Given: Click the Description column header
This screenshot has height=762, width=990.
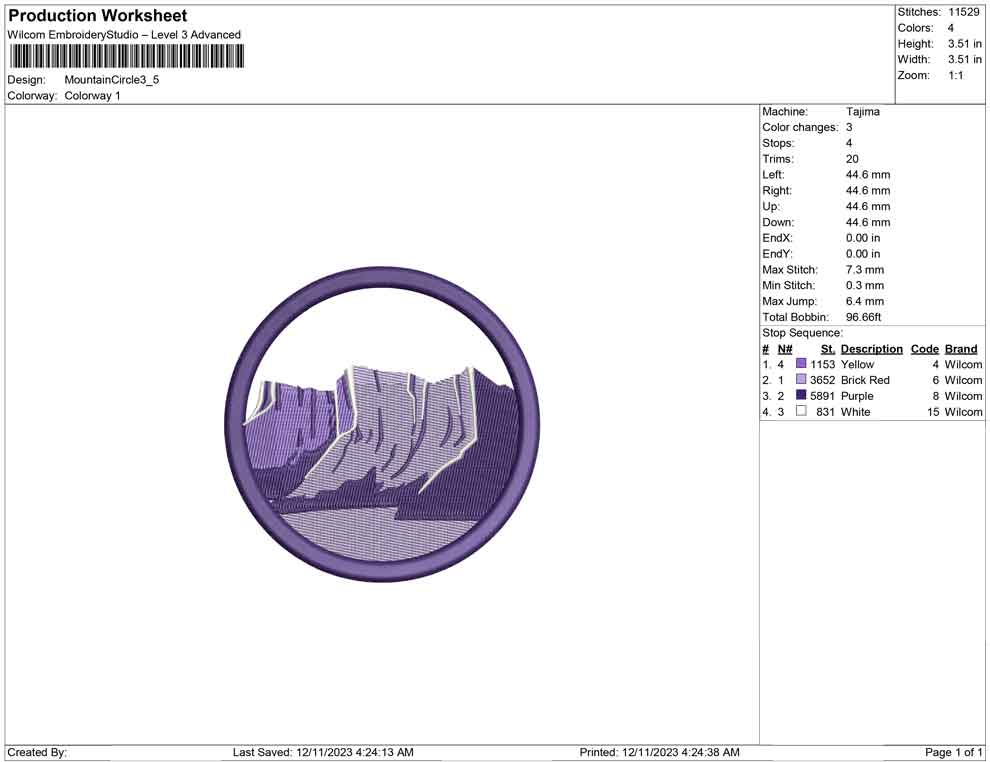Looking at the screenshot, I should click(x=872, y=349).
